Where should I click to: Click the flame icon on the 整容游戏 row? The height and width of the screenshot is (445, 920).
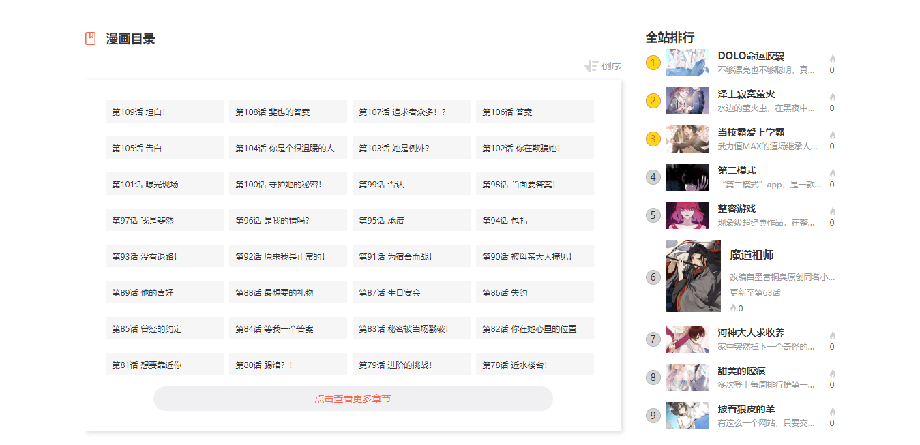(x=832, y=211)
